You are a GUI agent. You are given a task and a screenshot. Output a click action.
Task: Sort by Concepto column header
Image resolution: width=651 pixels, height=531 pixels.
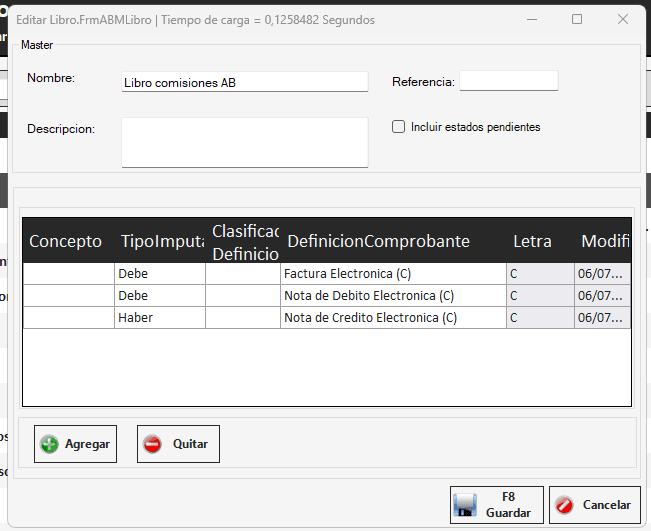(66, 241)
